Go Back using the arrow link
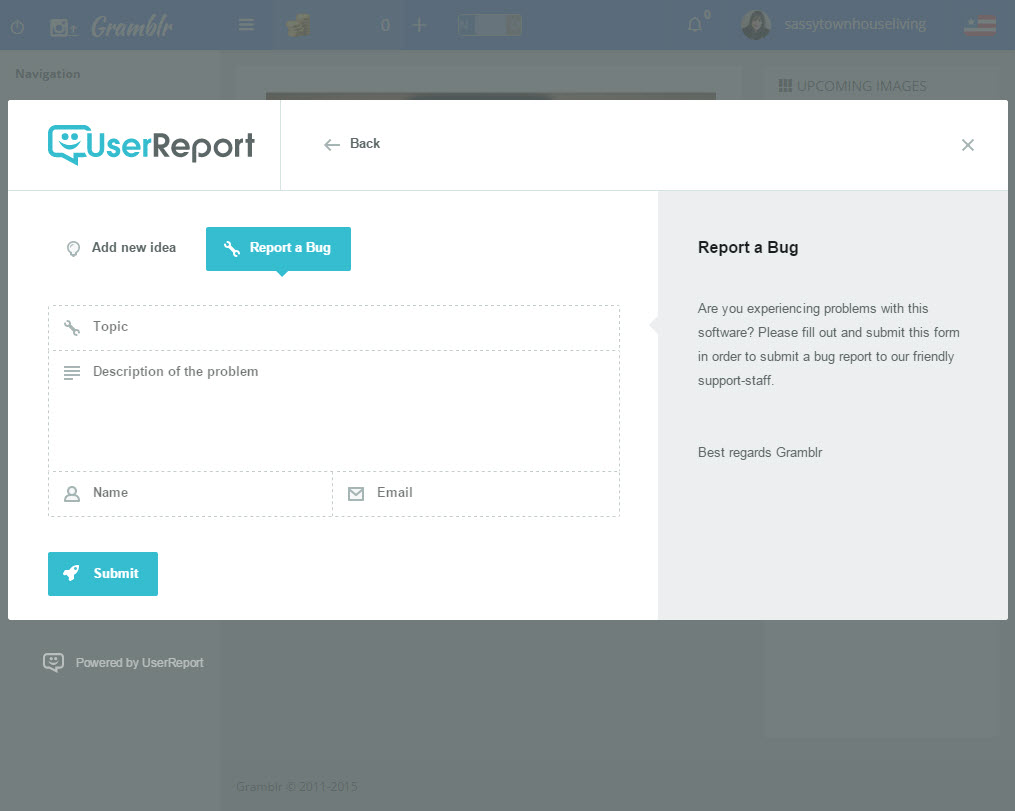This screenshot has width=1015, height=811. click(x=352, y=144)
